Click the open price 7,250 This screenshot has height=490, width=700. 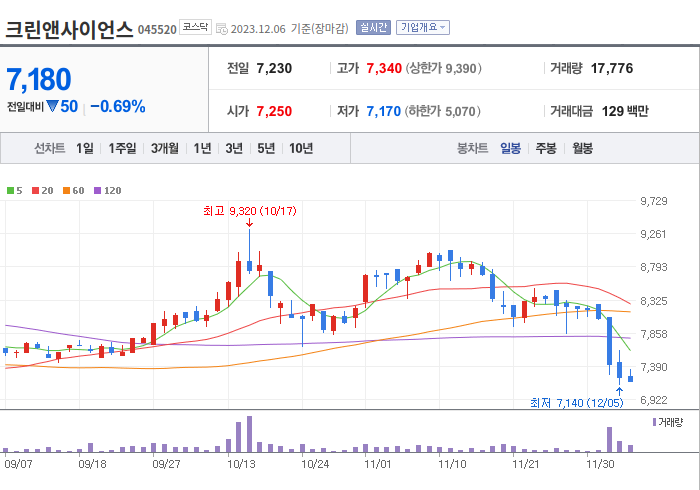274,111
